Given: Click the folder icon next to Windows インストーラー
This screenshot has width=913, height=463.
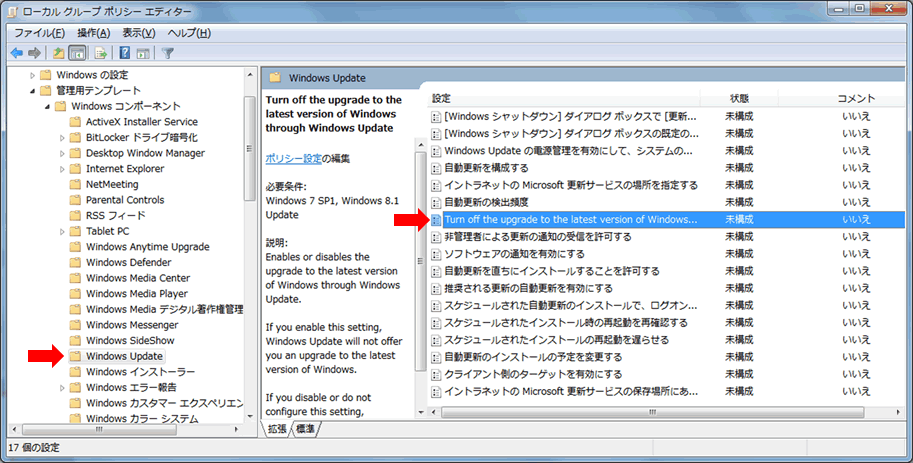Looking at the screenshot, I should [x=75, y=372].
